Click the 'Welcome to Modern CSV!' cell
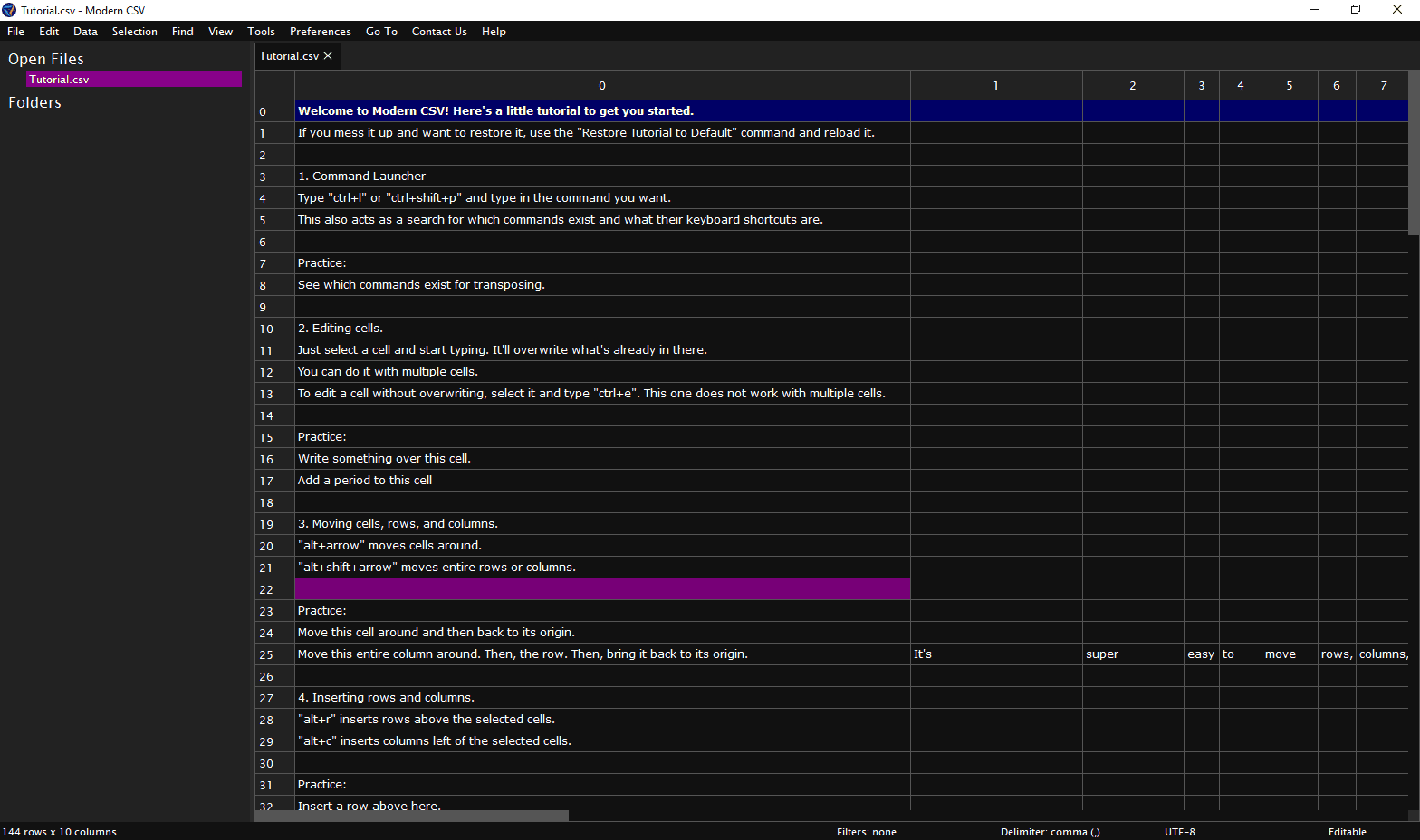 602,111
